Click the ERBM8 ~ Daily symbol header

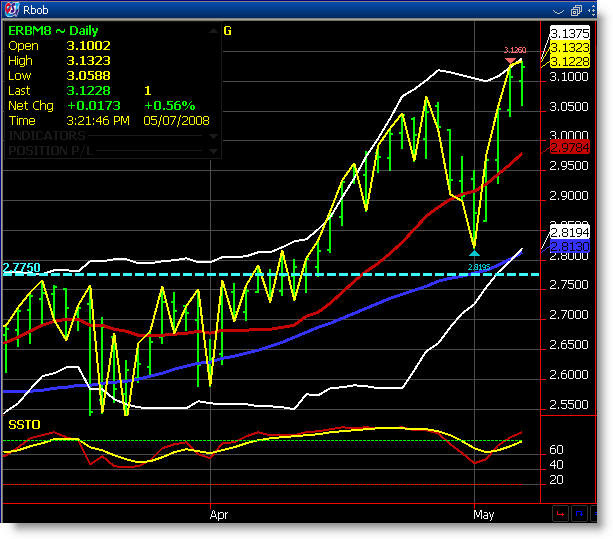pyautogui.click(x=53, y=30)
